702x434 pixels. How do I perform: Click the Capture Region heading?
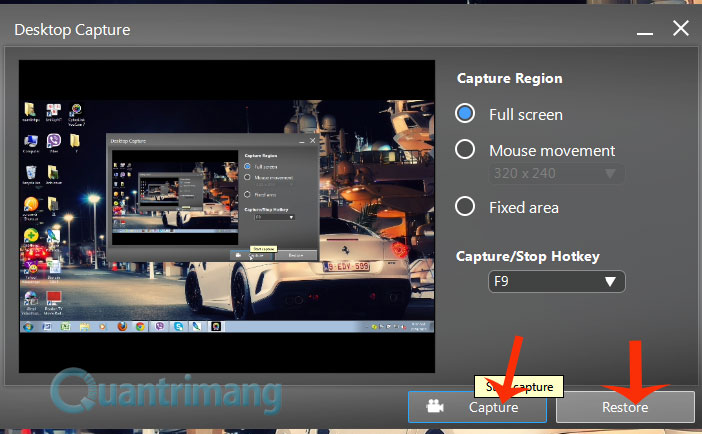(509, 78)
